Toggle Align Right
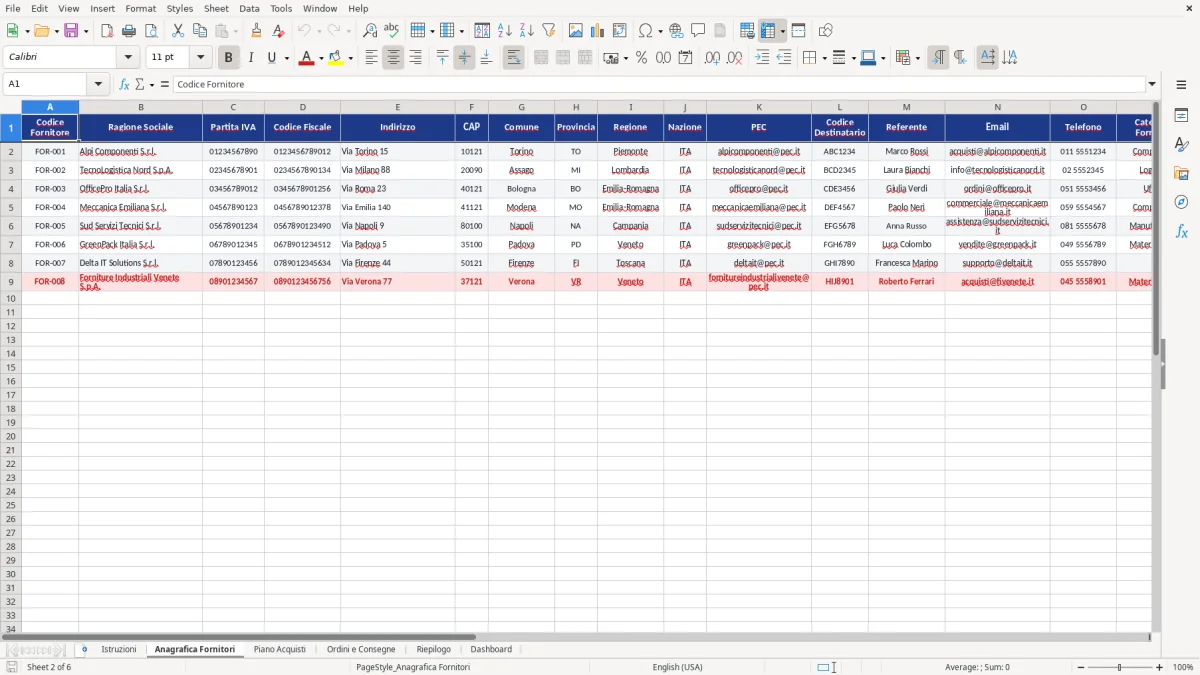 click(x=415, y=58)
